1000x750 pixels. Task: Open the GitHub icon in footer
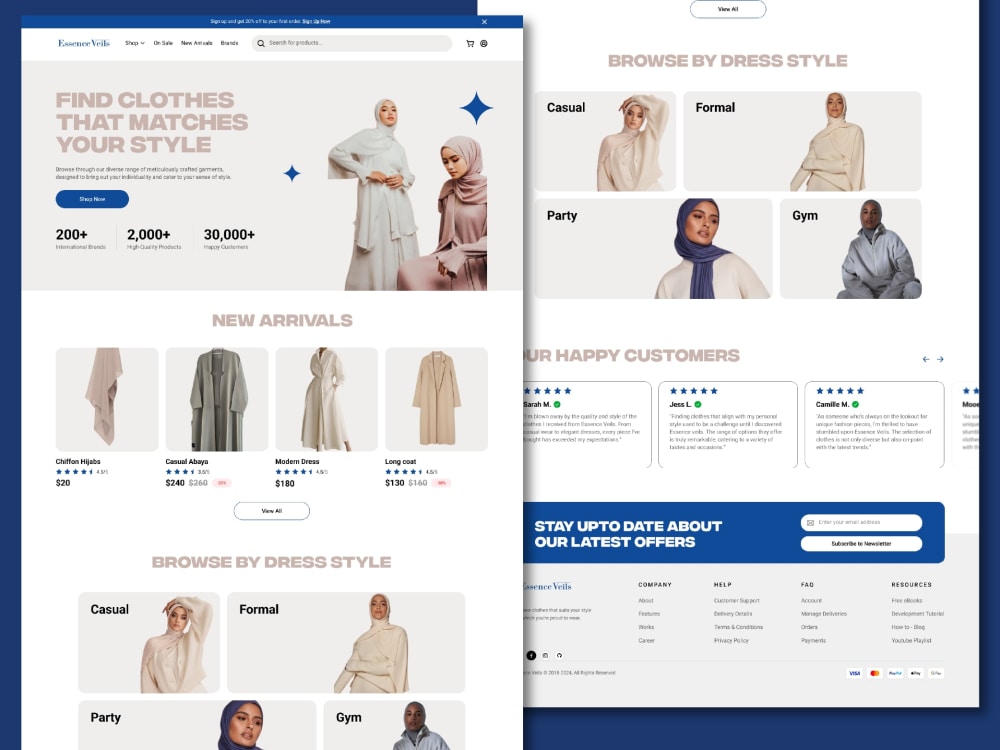[559, 656]
